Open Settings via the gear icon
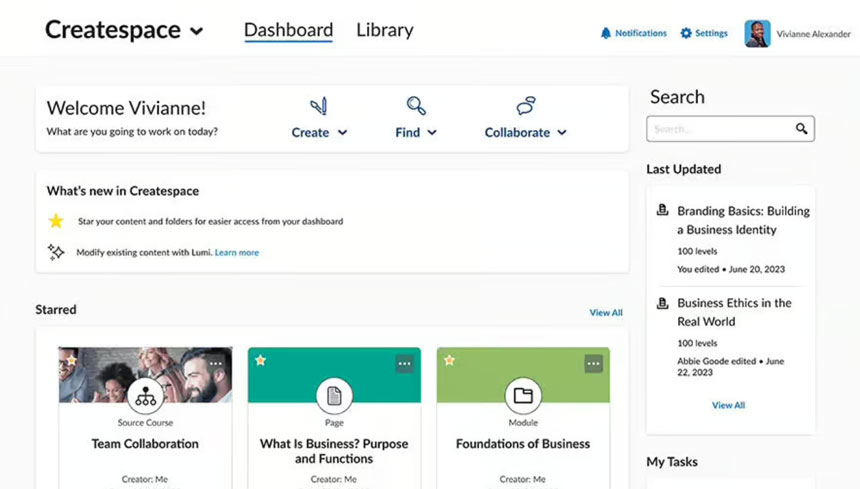Viewport: 860px width, 489px height. (686, 33)
